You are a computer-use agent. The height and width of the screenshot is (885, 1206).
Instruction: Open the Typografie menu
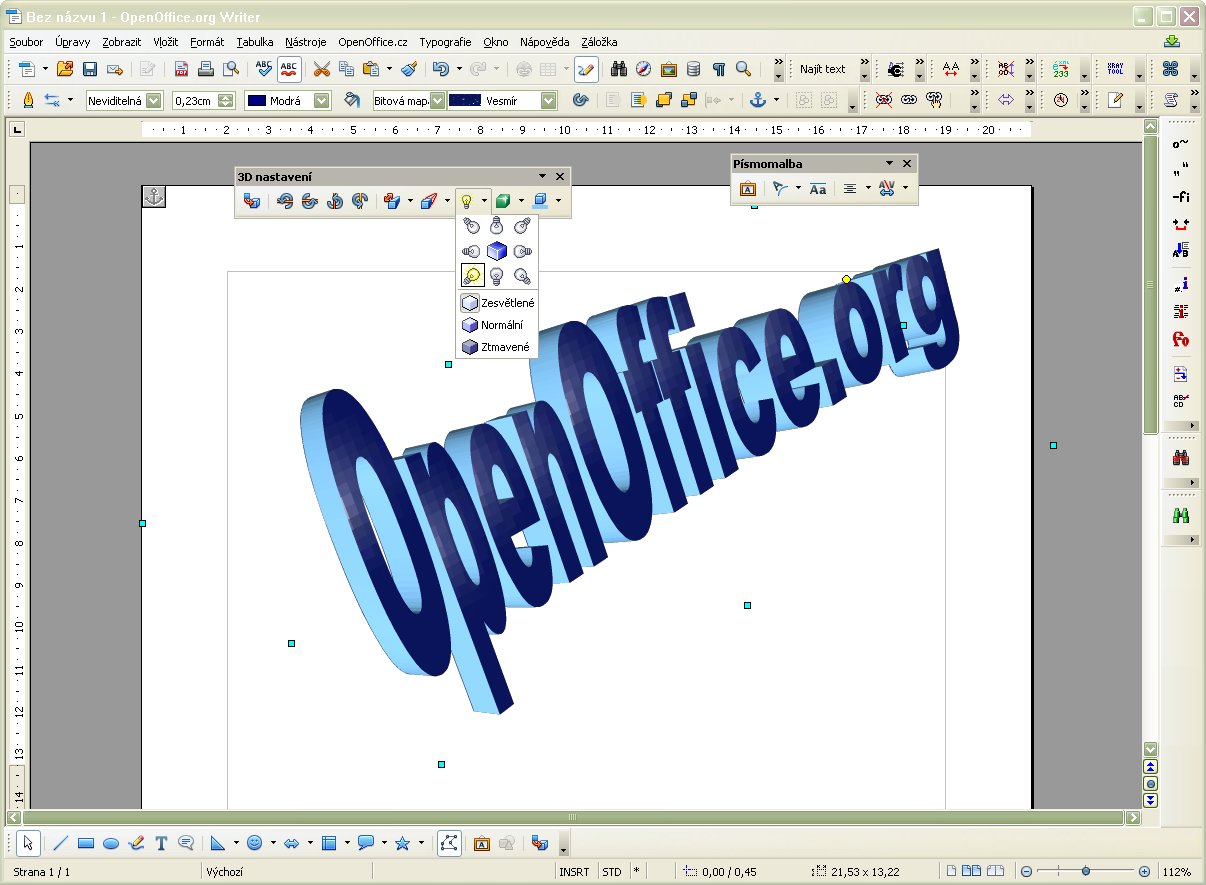tap(446, 42)
